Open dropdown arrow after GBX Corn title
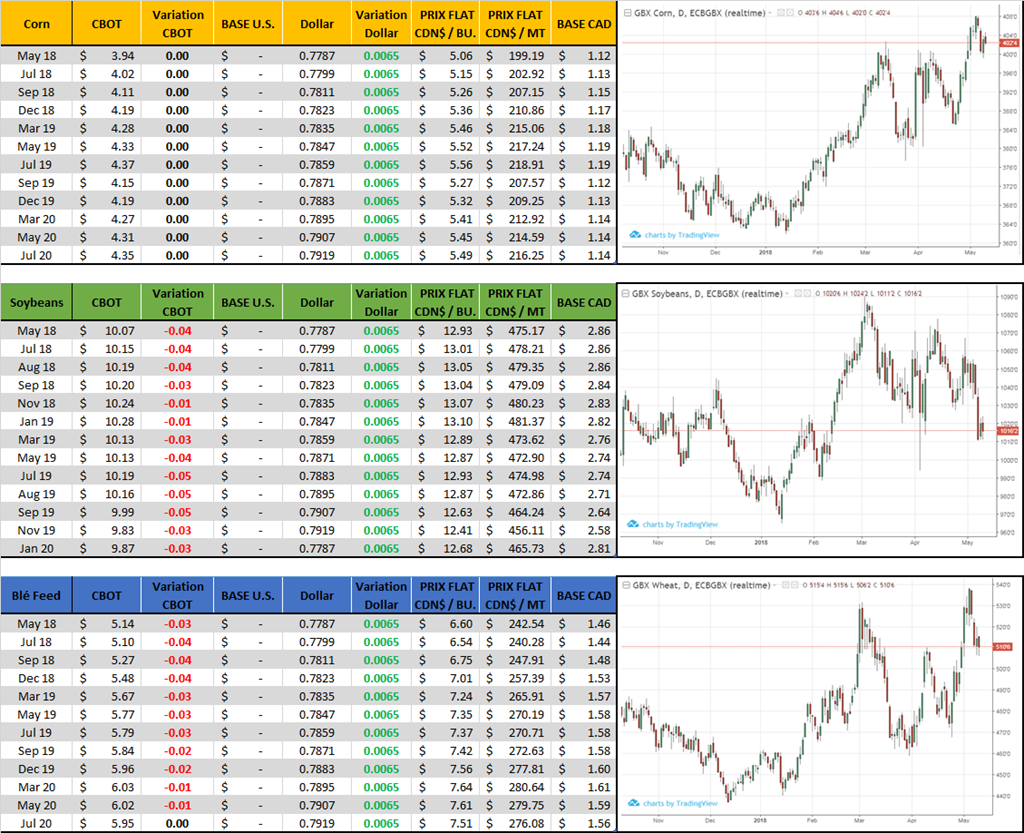Screen dimensions: 1024x833 click(770, 13)
